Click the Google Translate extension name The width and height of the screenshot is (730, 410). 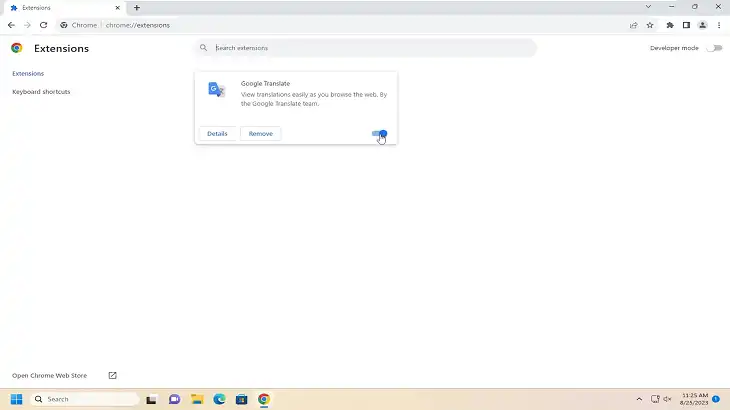coord(265,83)
